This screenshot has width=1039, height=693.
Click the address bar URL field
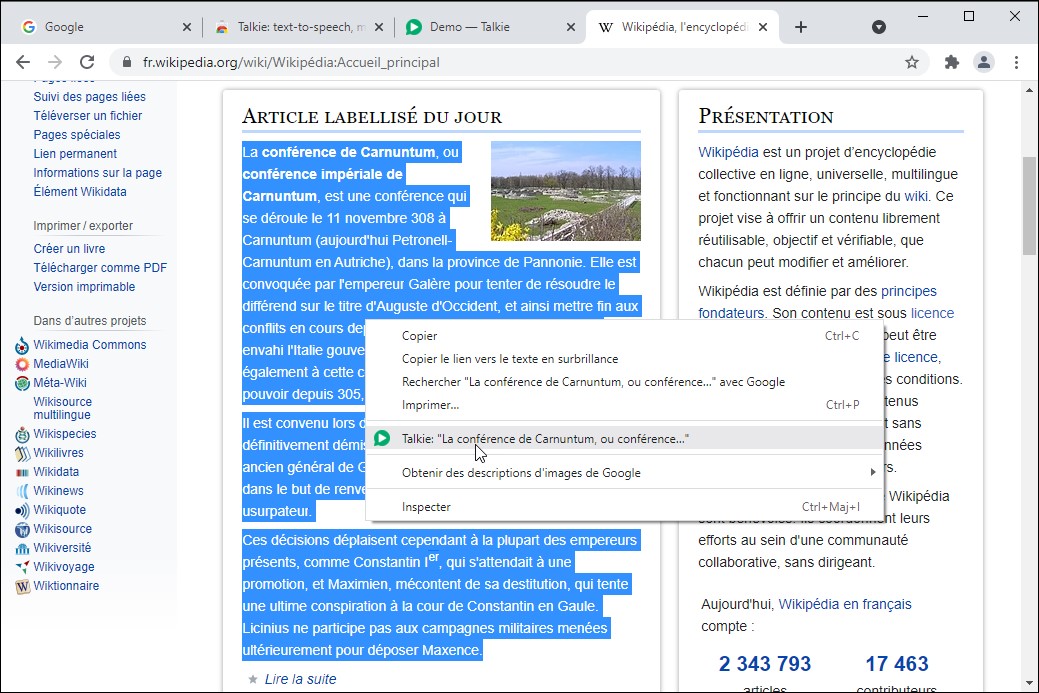(500, 62)
